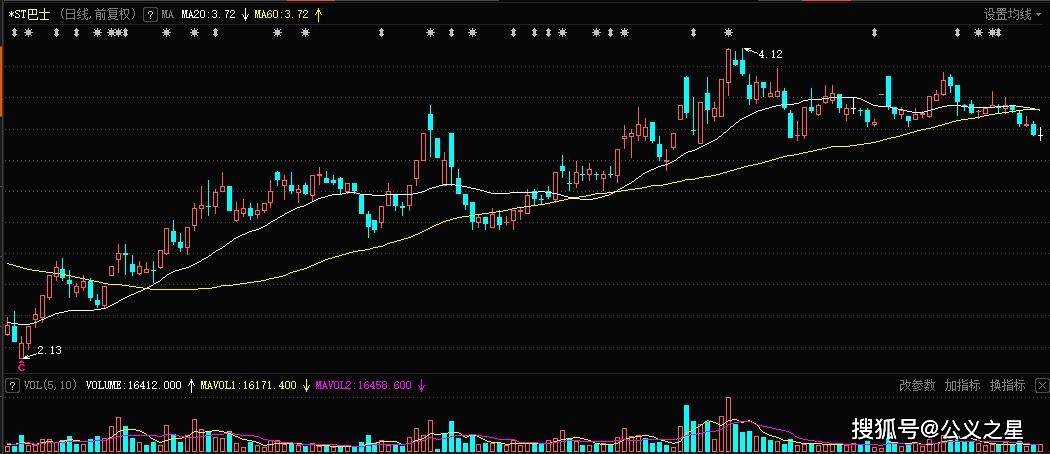Click the star event marker above the 4.12 peak
1050x454 pixels.
point(729,32)
